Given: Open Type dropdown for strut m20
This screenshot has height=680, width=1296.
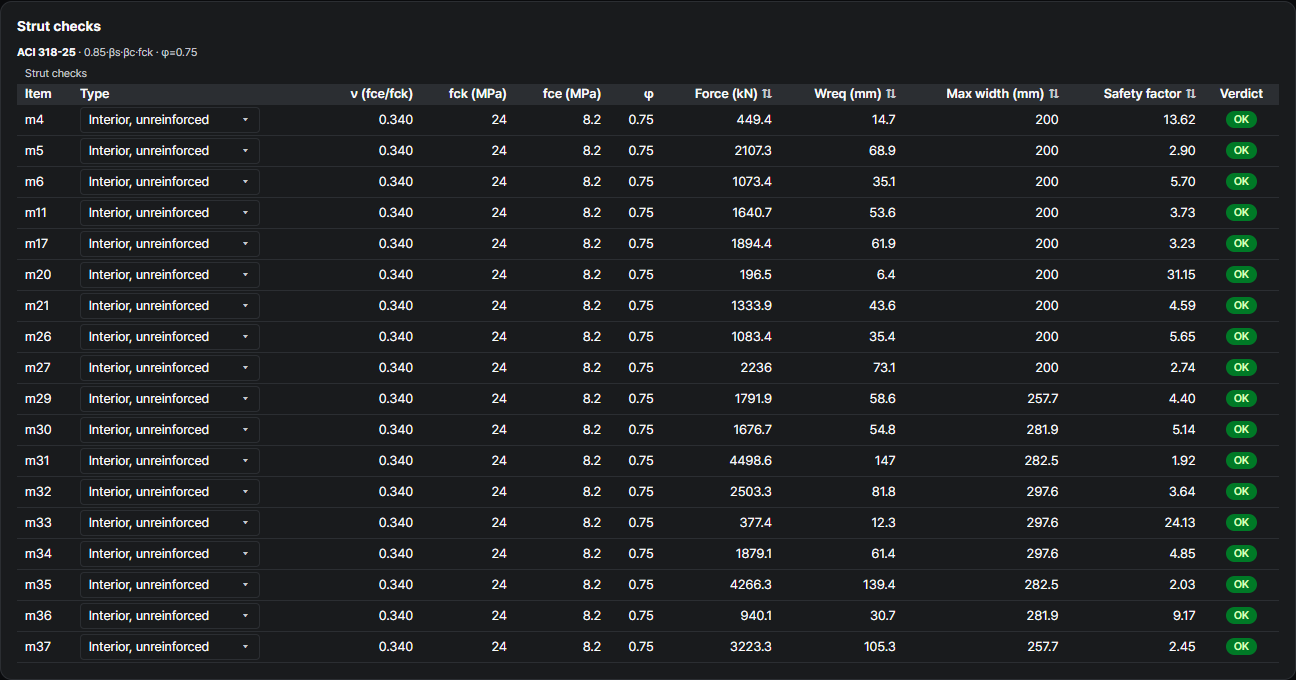Looking at the screenshot, I should pos(170,275).
